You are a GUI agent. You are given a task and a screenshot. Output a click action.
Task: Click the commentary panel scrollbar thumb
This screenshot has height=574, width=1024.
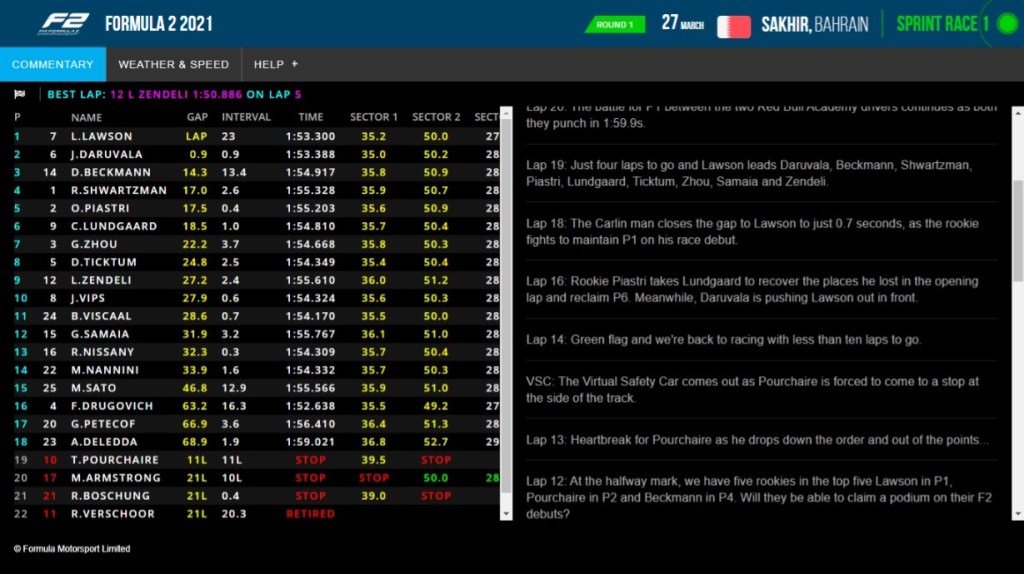1017,232
